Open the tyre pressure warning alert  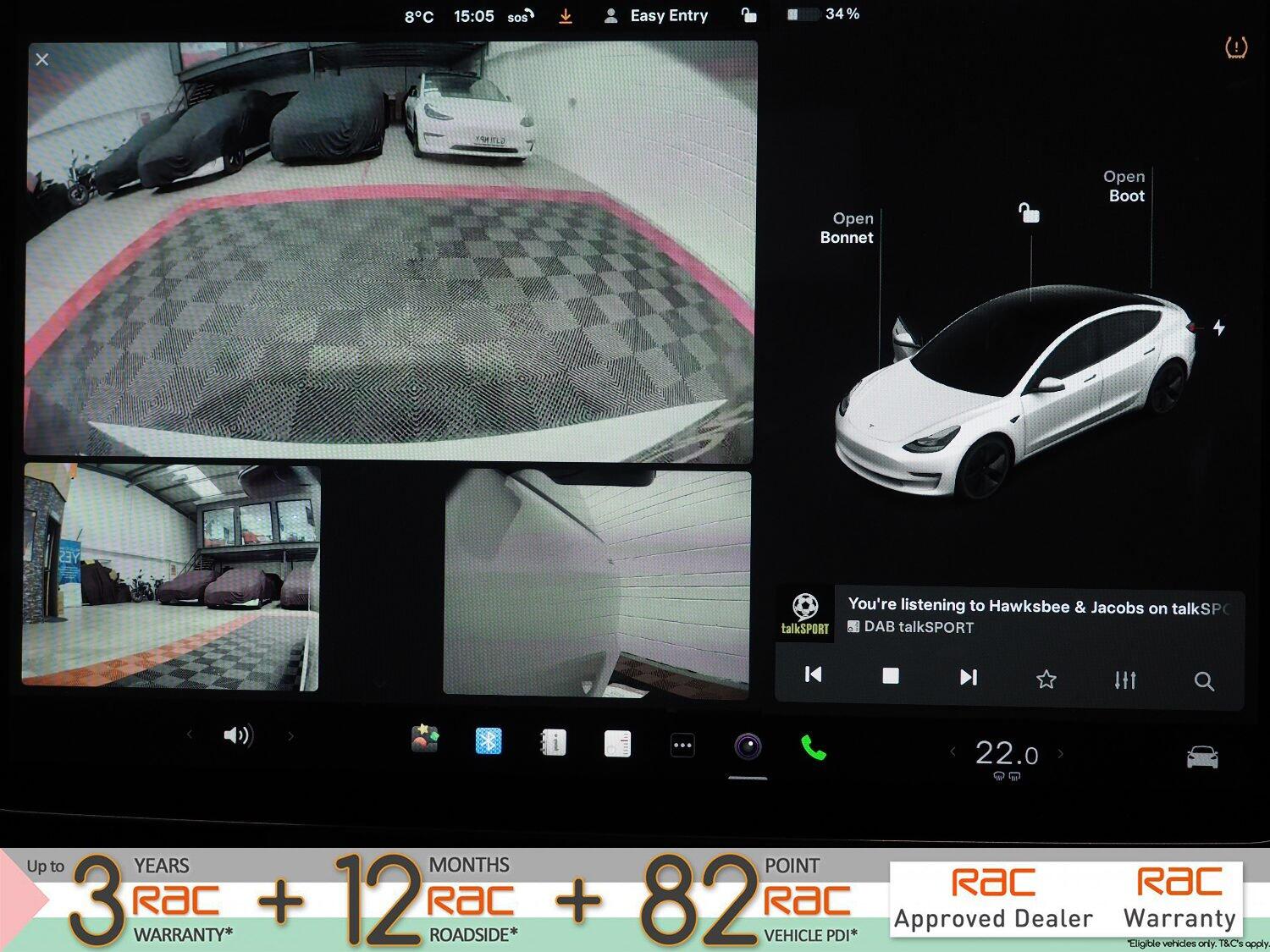[x=1236, y=47]
